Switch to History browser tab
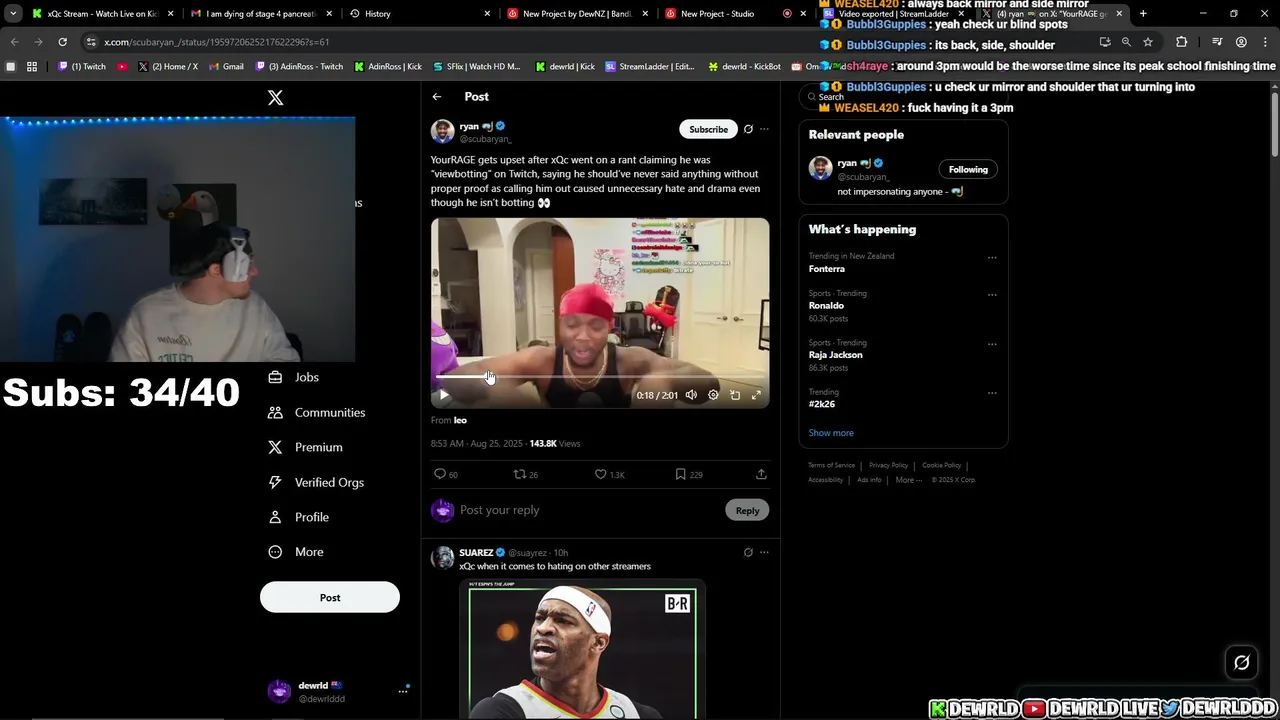This screenshot has height=720, width=1280. point(418,14)
